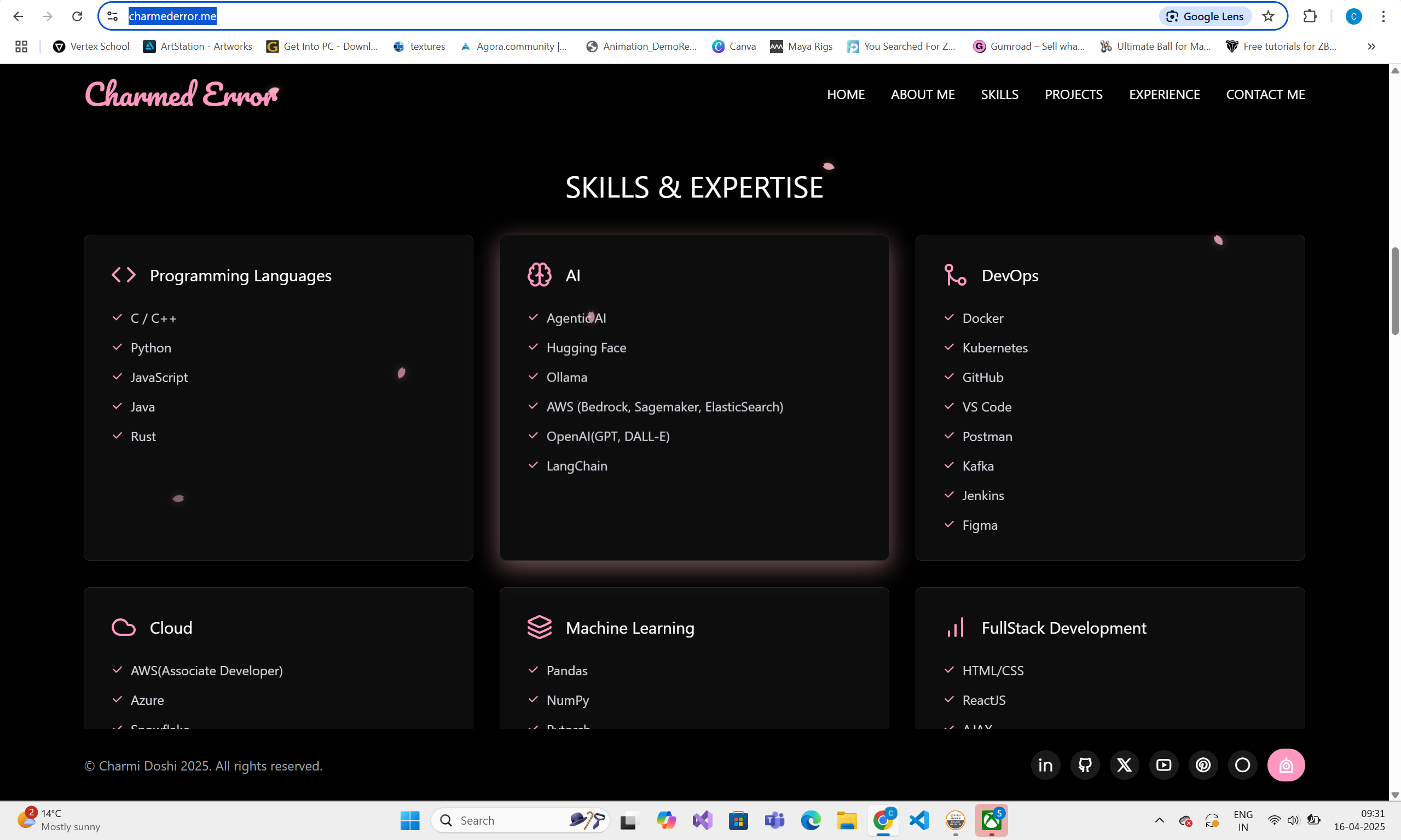Screen dimensions: 1401x840
Task: Click the Google Lens button
Action: (1205, 16)
